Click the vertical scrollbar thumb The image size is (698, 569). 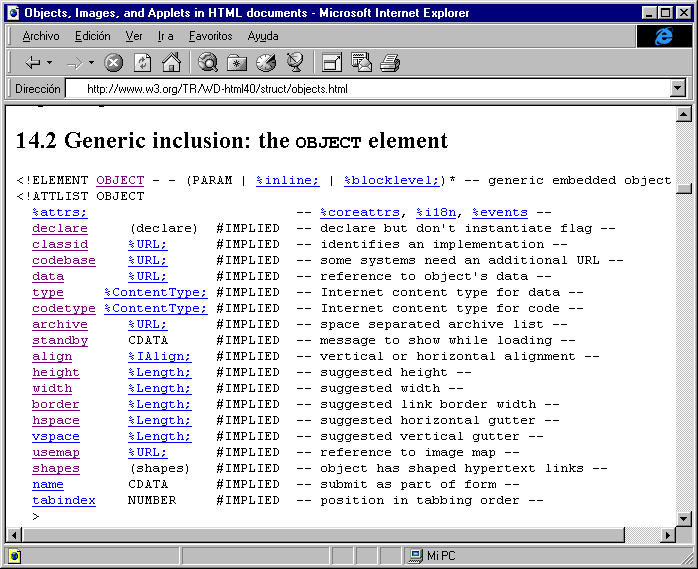[683, 189]
